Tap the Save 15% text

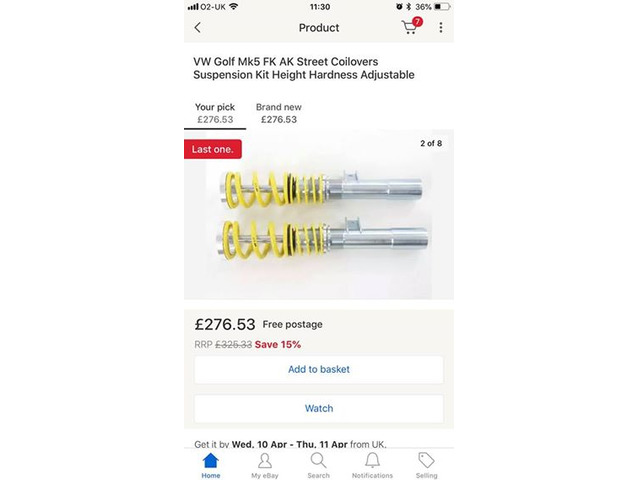coord(278,344)
